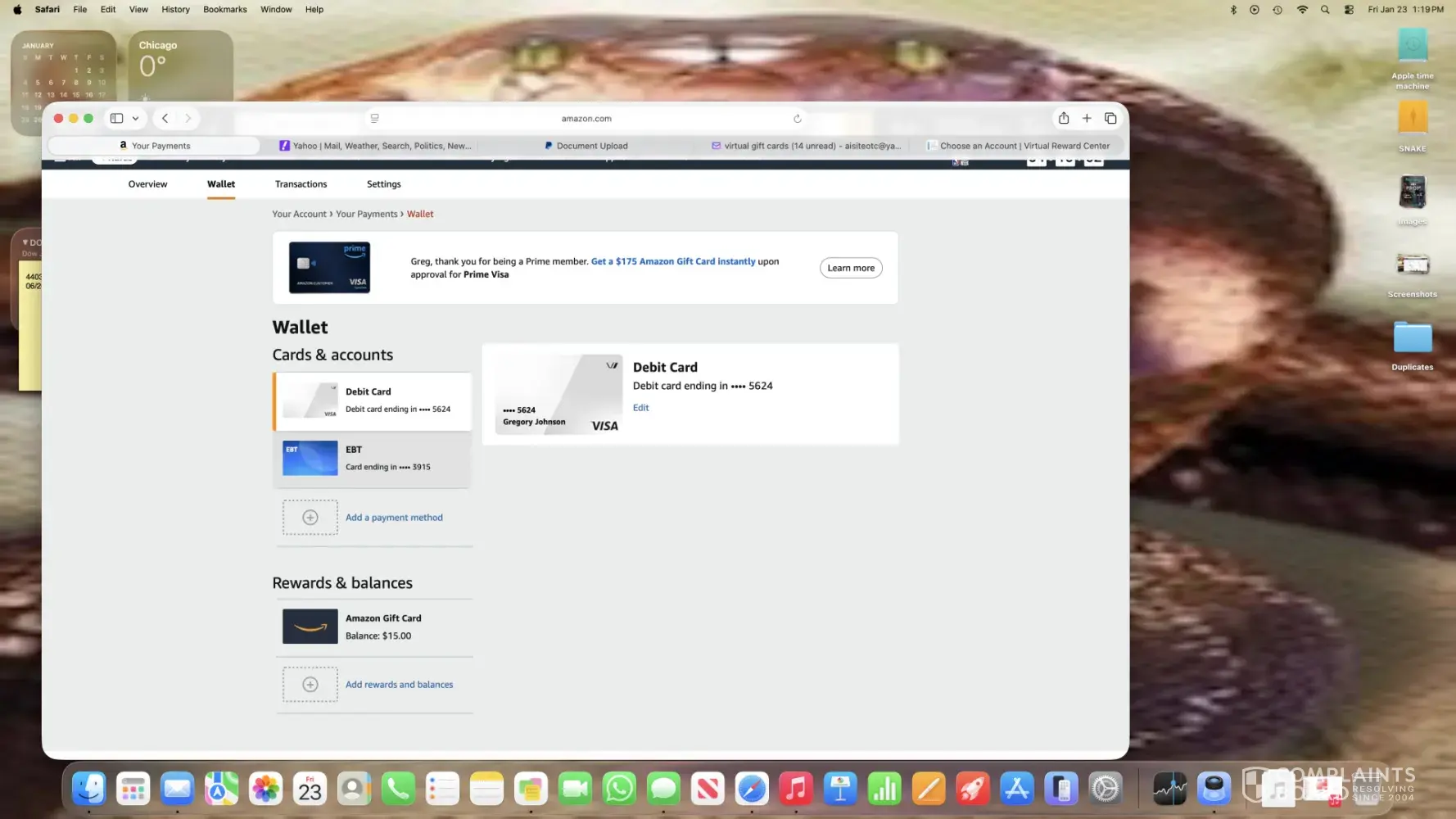Select the EBT card ending 3915
The height and width of the screenshot is (819, 1456).
point(373,459)
